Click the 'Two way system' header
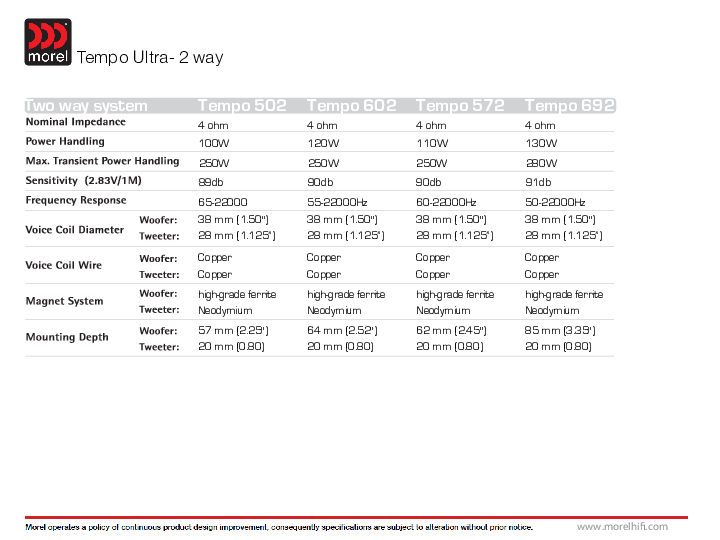Image resolution: width=720 pixels, height=540 pixels. click(x=86, y=106)
